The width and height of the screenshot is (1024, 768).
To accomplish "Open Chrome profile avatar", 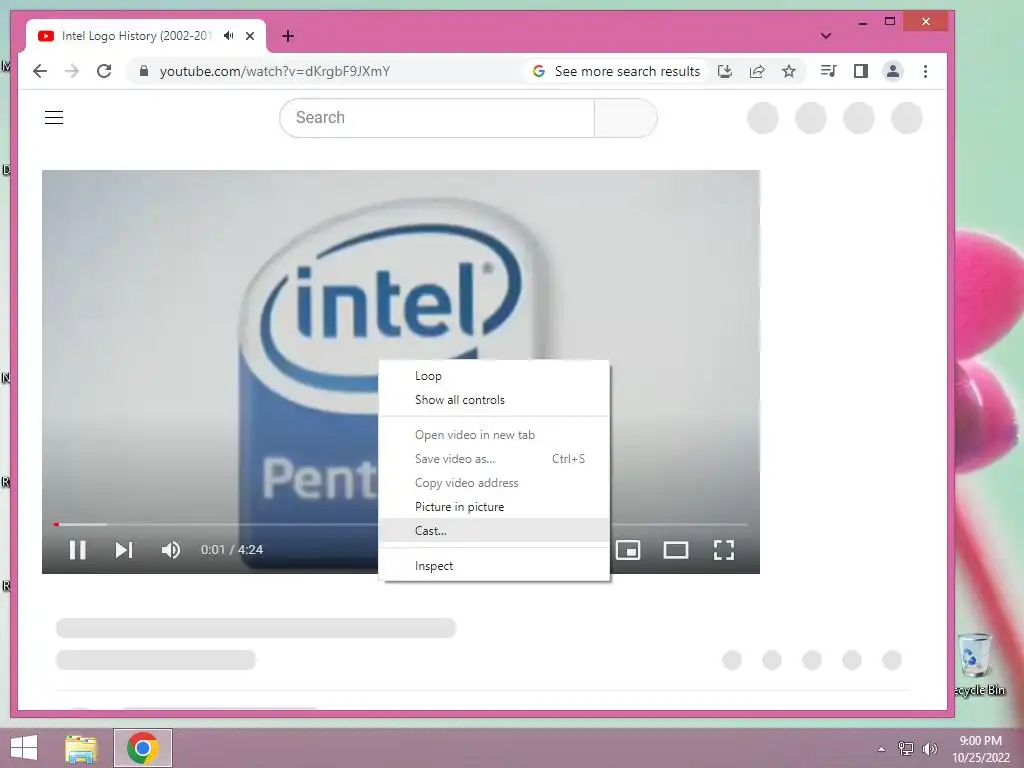I will pyautogui.click(x=893, y=71).
